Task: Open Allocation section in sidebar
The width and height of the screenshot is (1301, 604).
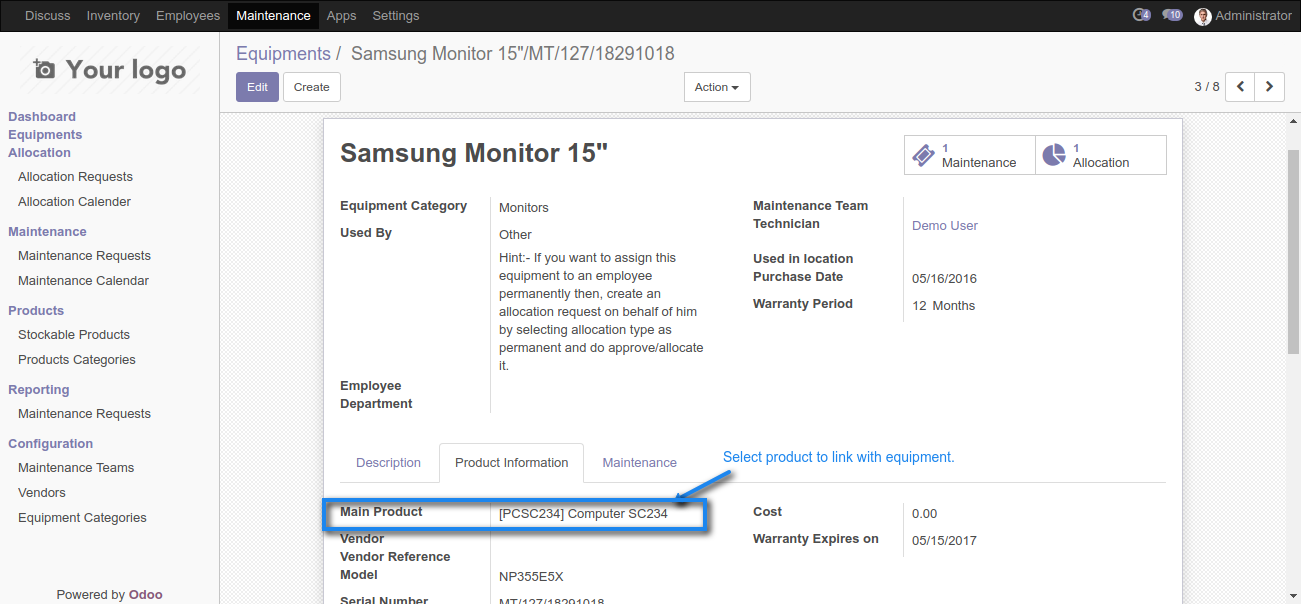Action: 39,153
